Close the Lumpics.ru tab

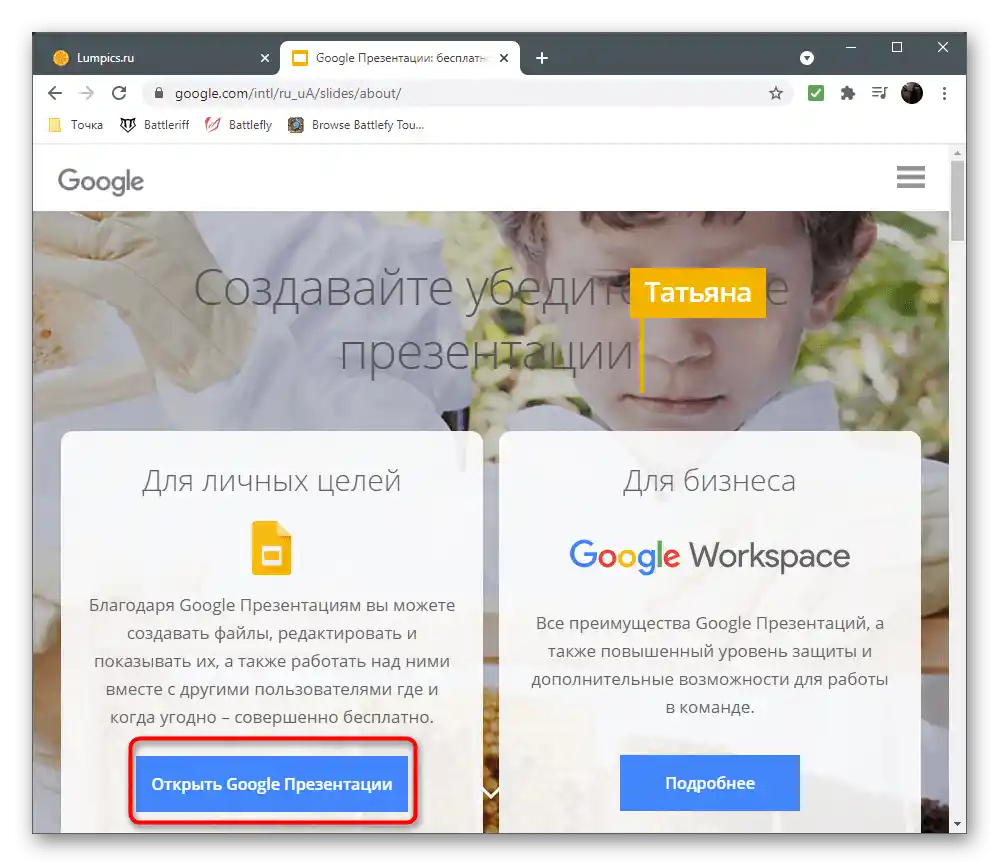265,58
